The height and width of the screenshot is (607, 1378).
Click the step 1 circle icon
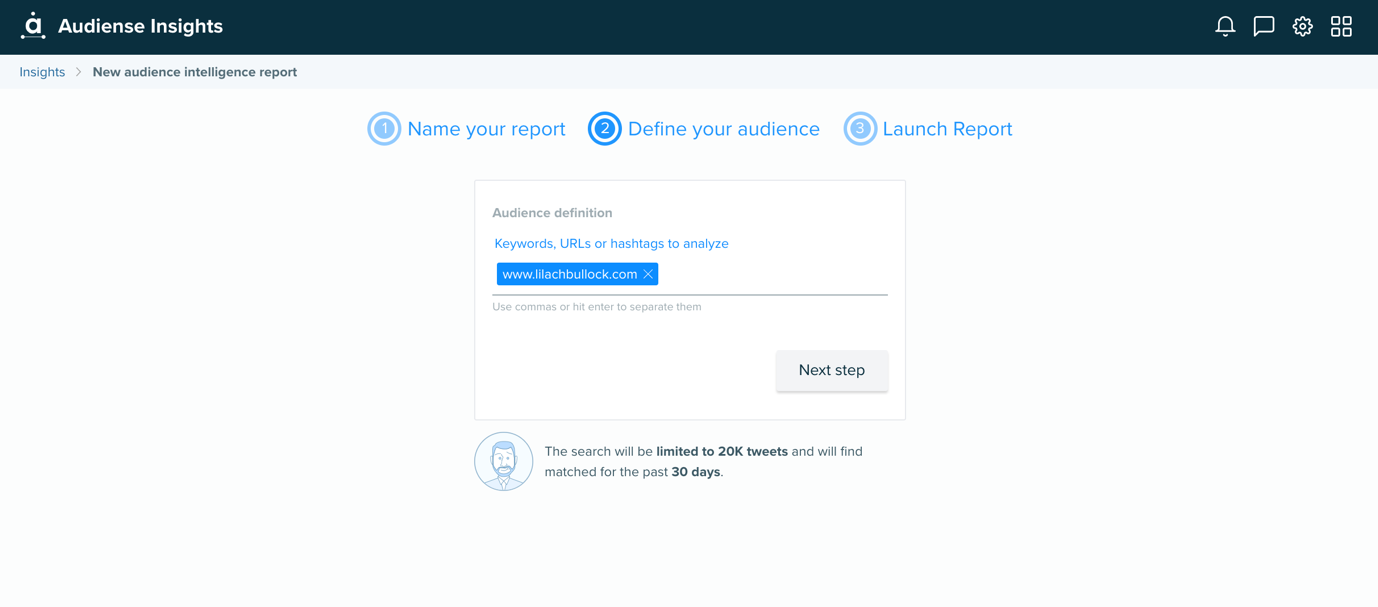click(384, 129)
